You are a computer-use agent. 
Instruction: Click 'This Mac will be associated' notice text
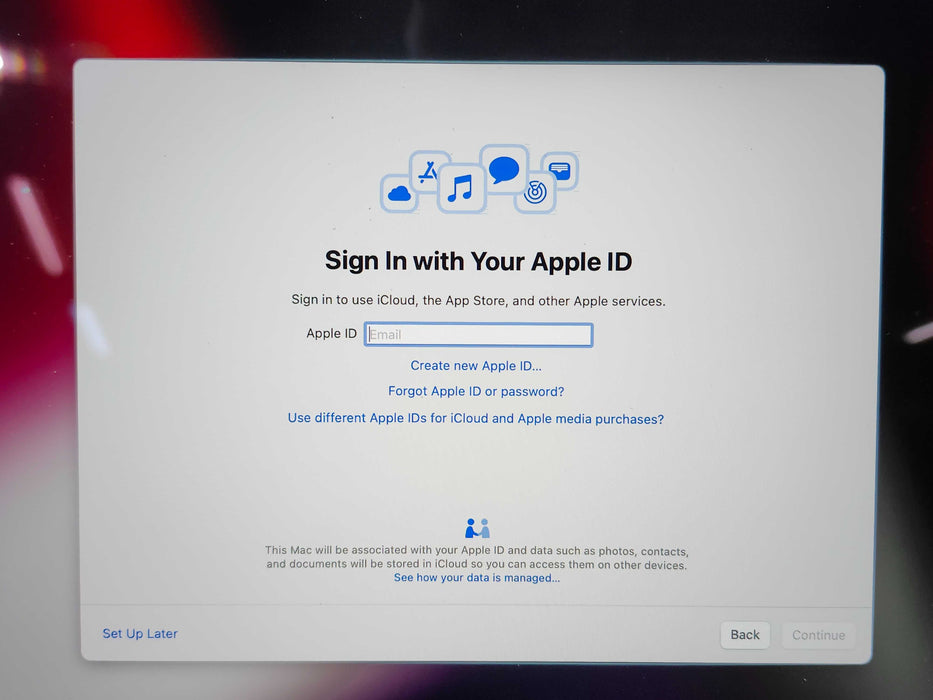(x=477, y=558)
